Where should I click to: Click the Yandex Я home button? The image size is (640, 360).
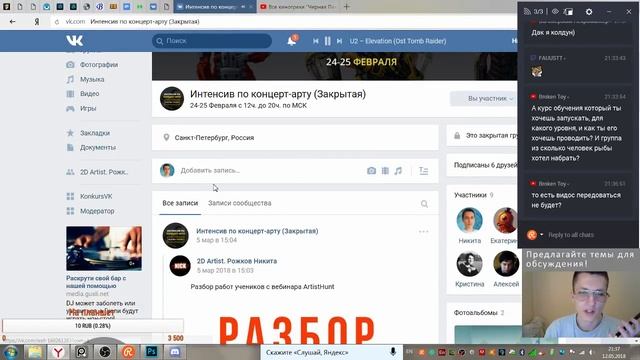click(37, 22)
